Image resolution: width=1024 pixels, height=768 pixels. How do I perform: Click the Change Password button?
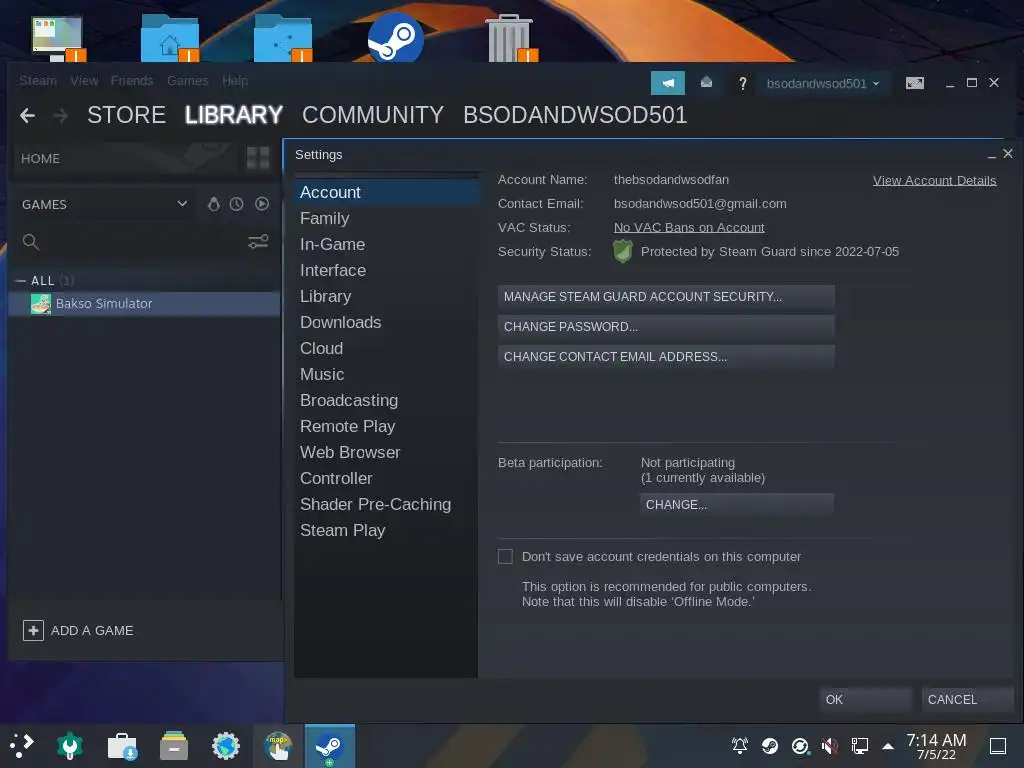(x=666, y=327)
